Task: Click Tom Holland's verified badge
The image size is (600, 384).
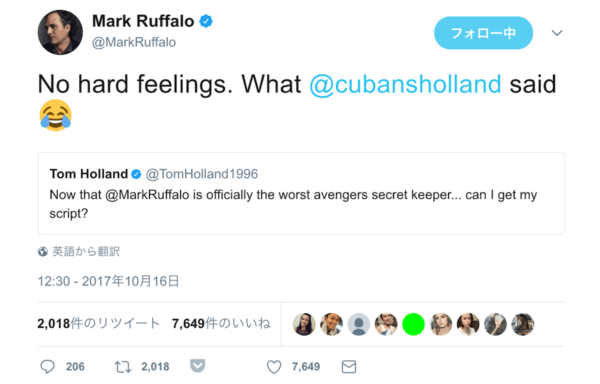Action: pos(136,174)
